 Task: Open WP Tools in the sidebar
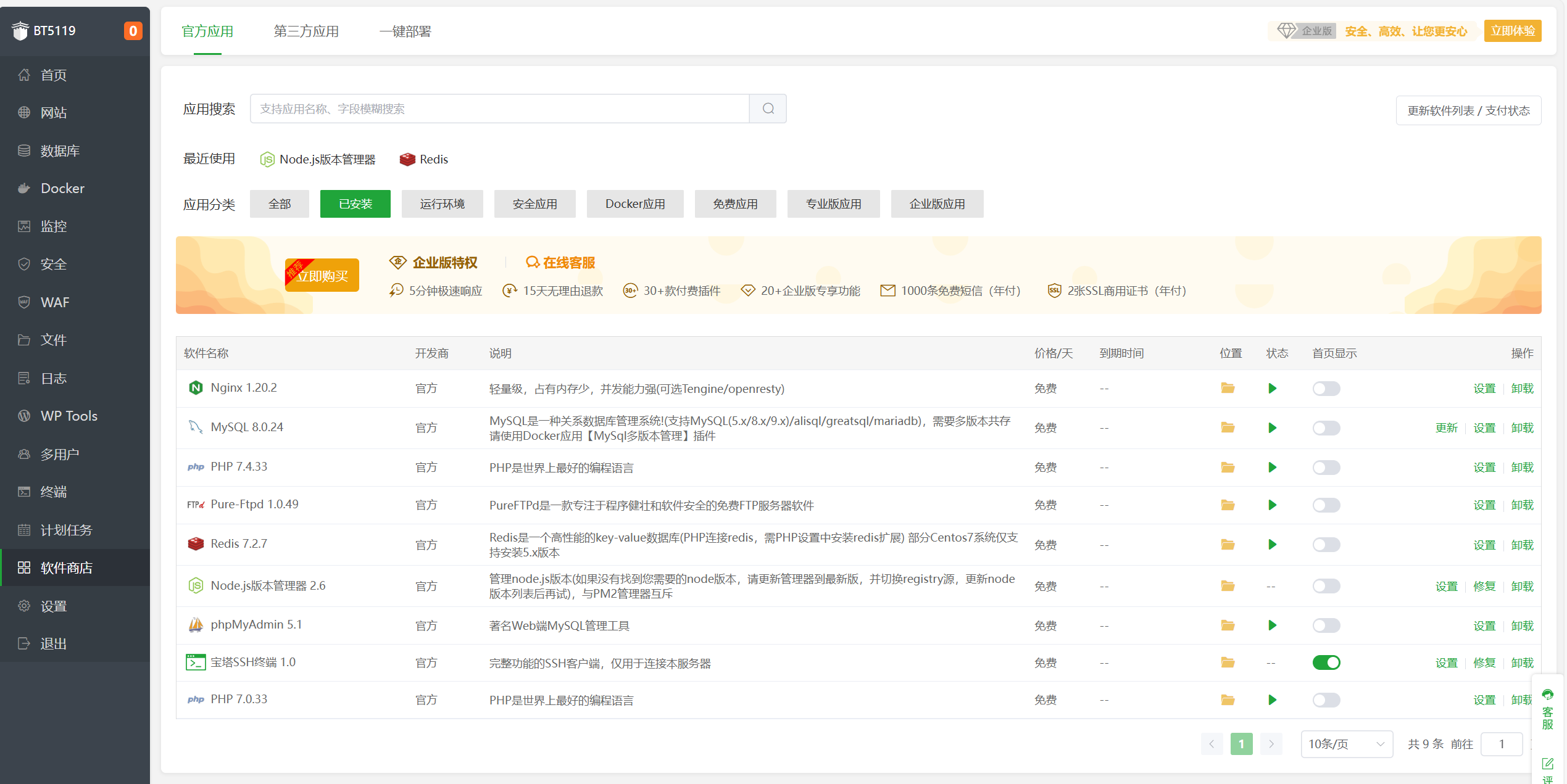pos(75,416)
